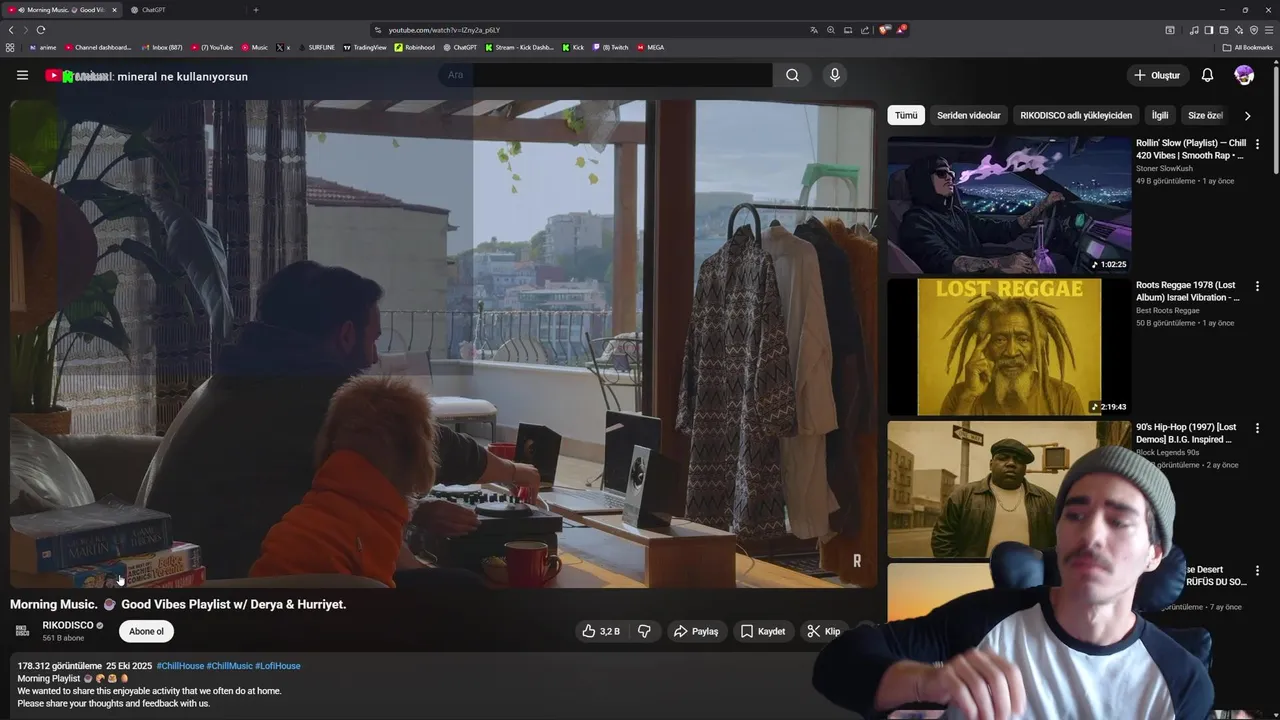Open the Robinhood bookmark

point(415,47)
